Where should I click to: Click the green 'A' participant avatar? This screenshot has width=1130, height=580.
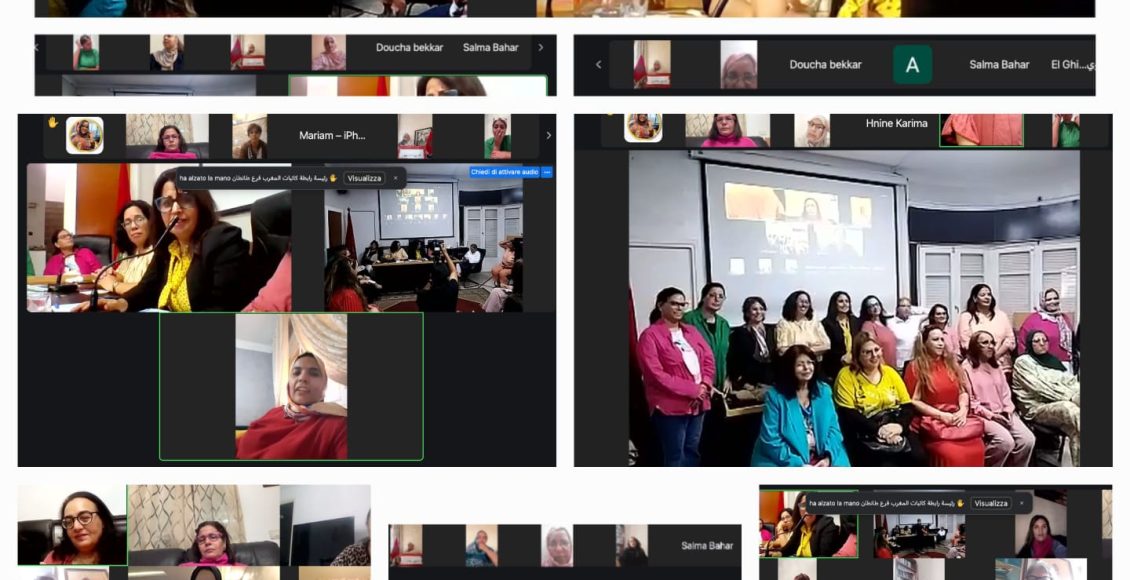912,65
